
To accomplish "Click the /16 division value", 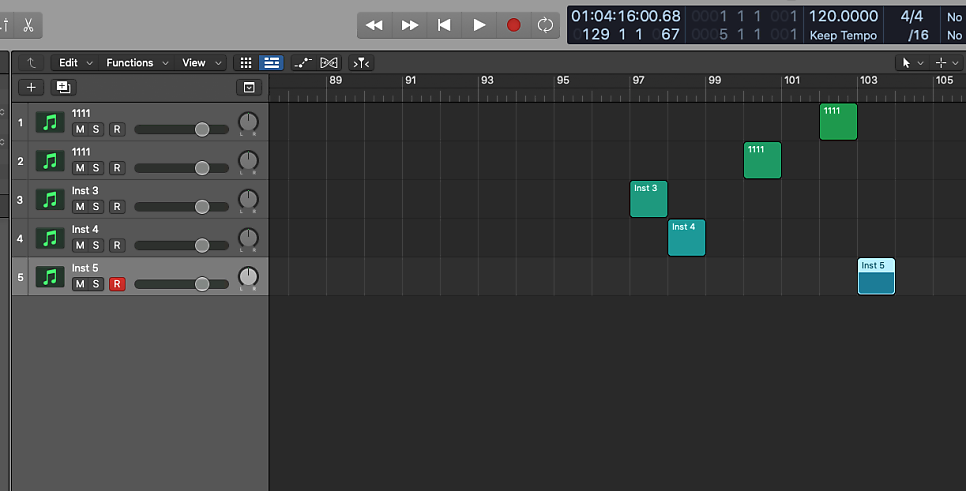I will pyautogui.click(x=918, y=35).
